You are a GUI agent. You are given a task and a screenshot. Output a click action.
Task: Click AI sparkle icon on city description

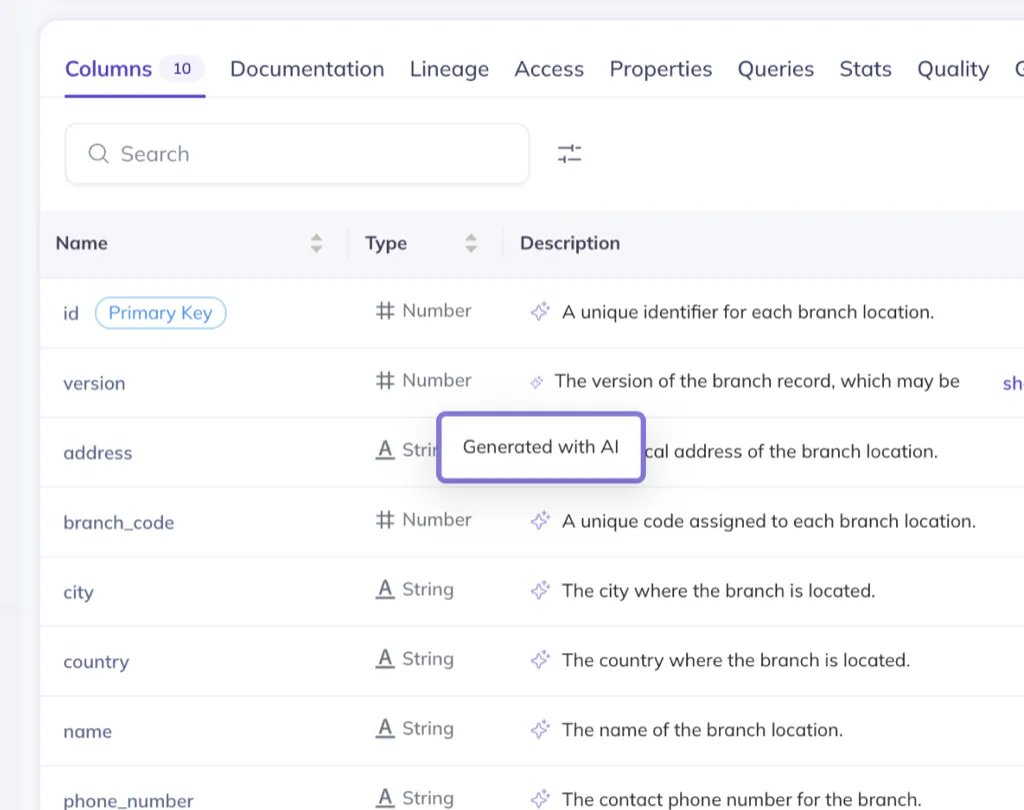coord(540,591)
